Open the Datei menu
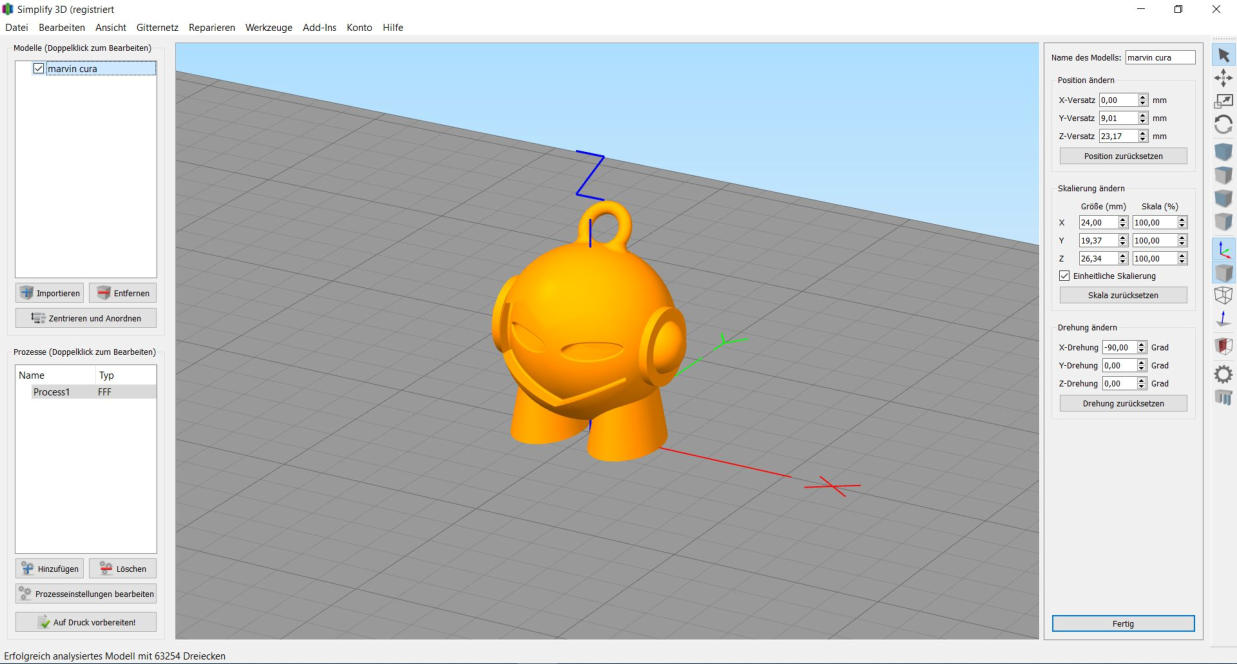Screen dimensions: 1237x664 click(17, 28)
